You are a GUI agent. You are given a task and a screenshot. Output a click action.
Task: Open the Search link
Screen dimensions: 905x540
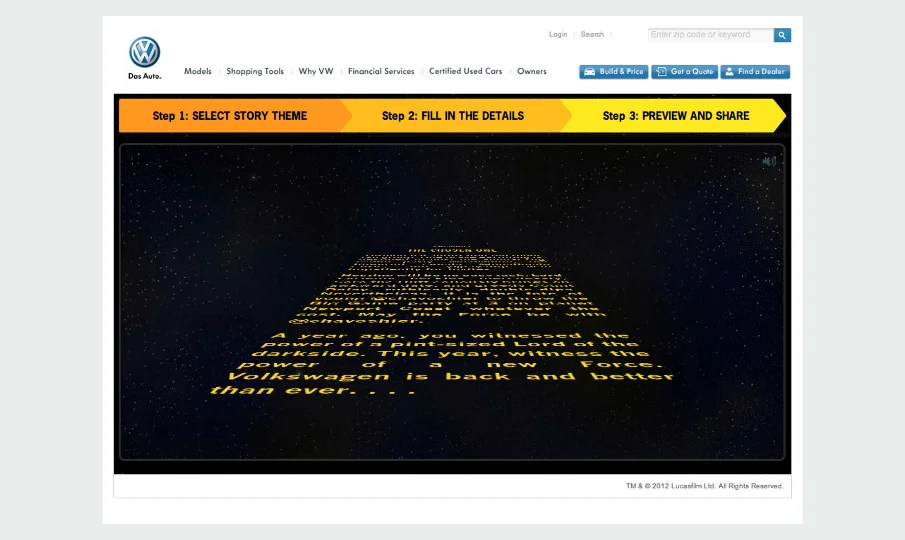592,35
